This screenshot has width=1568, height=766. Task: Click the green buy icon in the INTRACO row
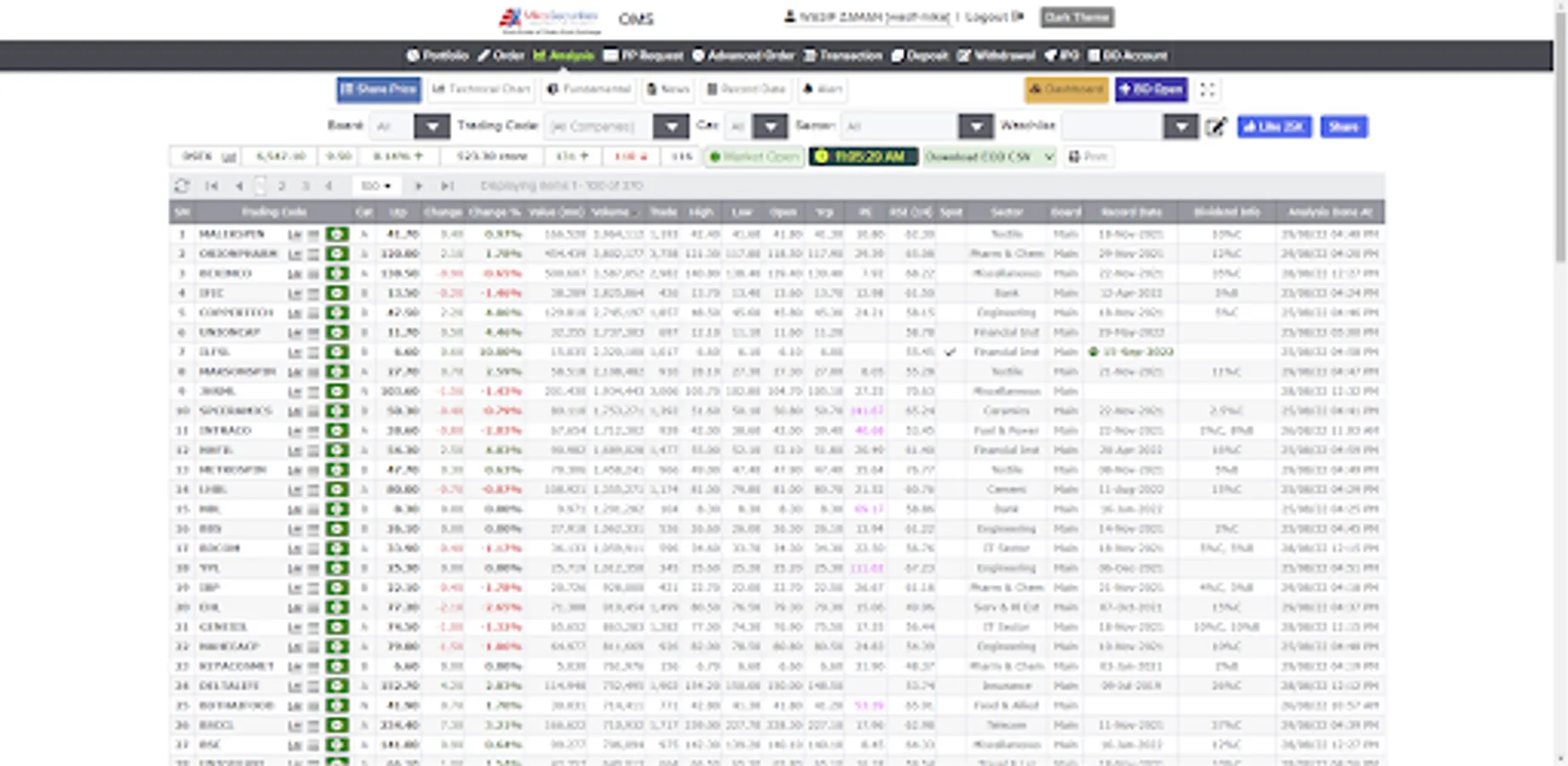click(337, 431)
